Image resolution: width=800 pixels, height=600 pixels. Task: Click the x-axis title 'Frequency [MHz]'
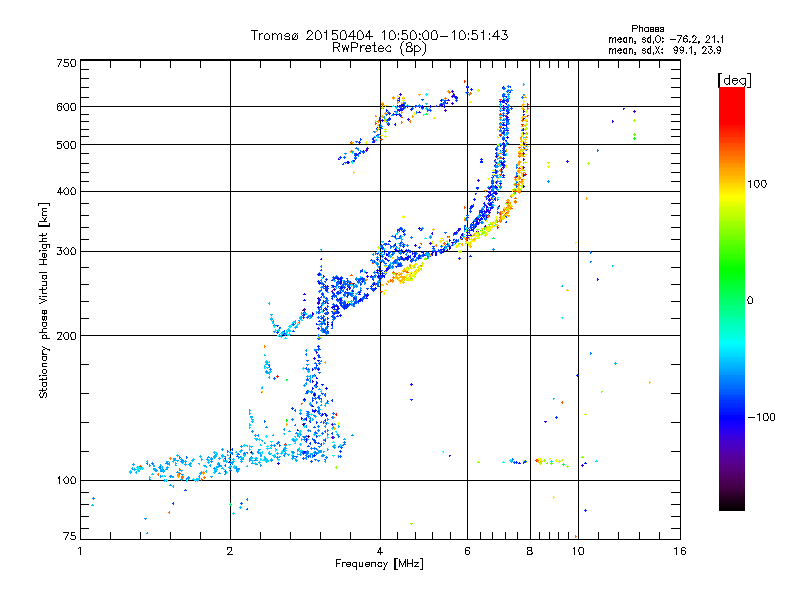tap(379, 564)
